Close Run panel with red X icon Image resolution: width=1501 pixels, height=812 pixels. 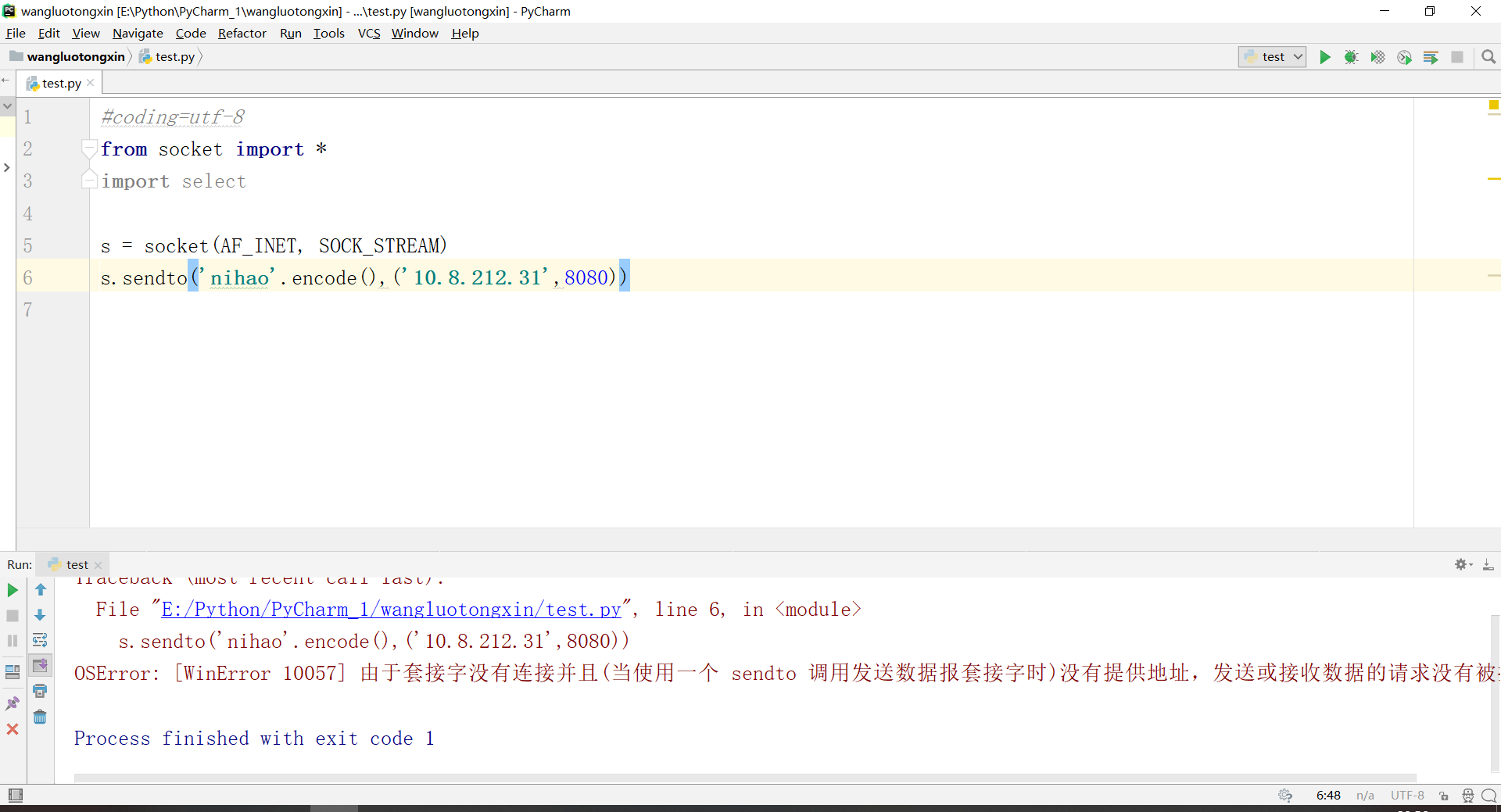pos(13,729)
